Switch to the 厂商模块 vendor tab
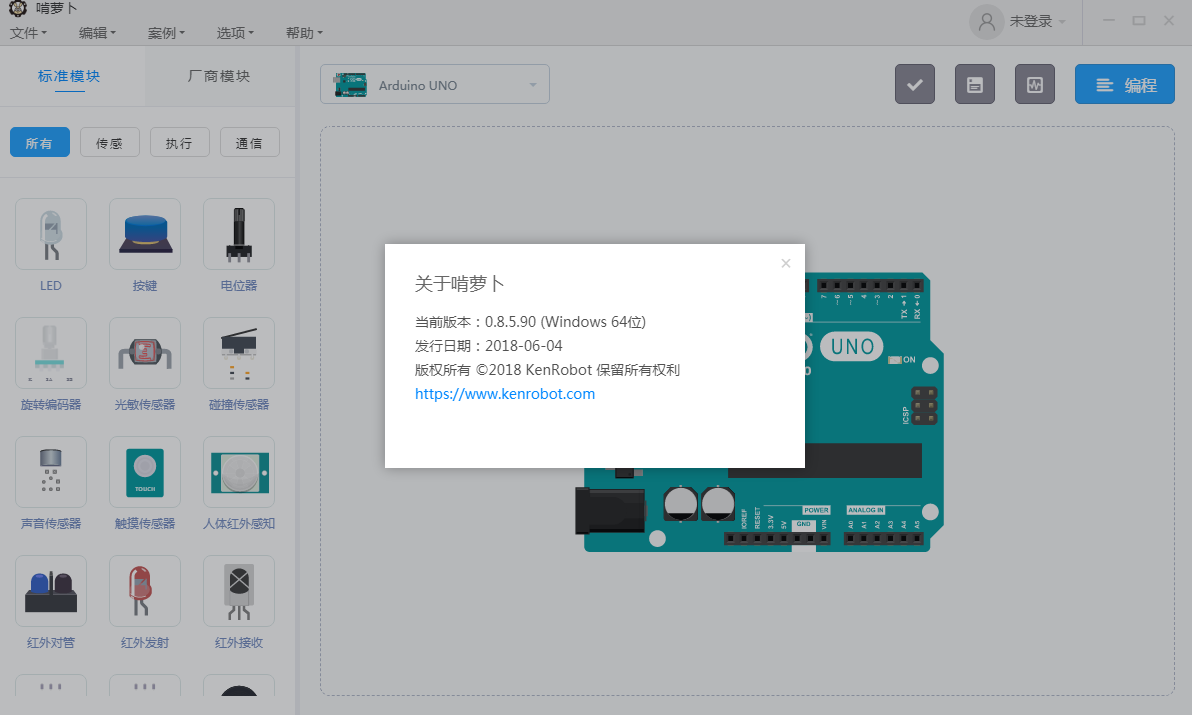This screenshot has width=1192, height=715. [x=219, y=76]
